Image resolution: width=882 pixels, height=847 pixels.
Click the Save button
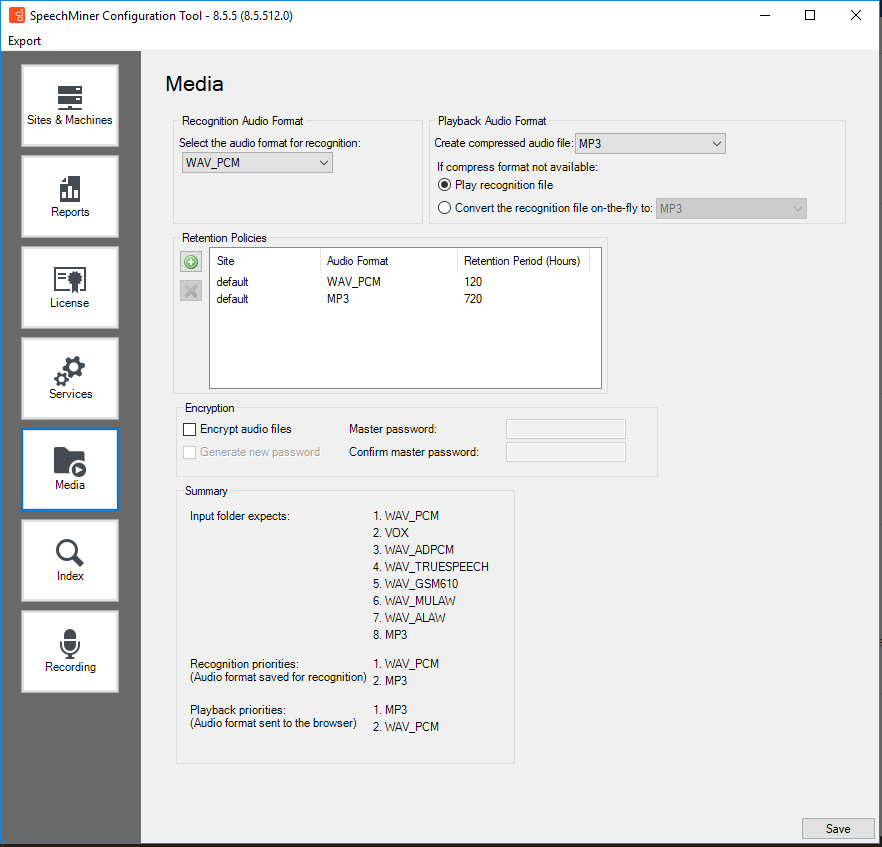(838, 828)
